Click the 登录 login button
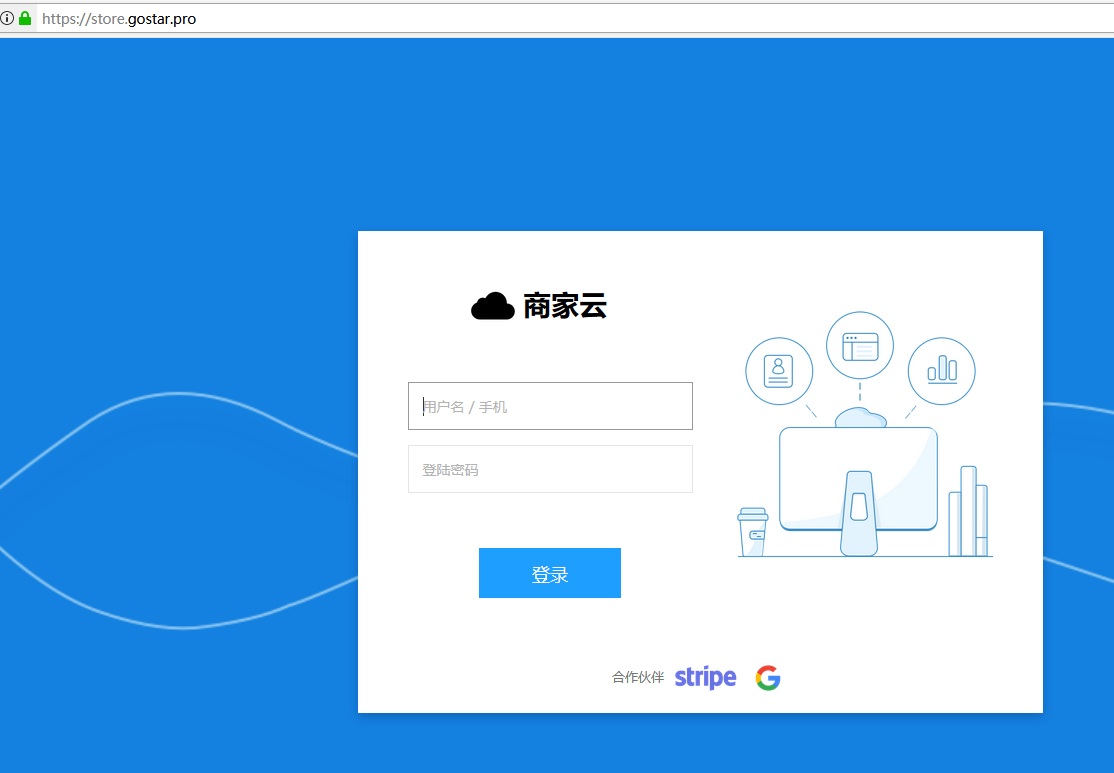Viewport: 1114px width, 773px height. tap(550, 573)
